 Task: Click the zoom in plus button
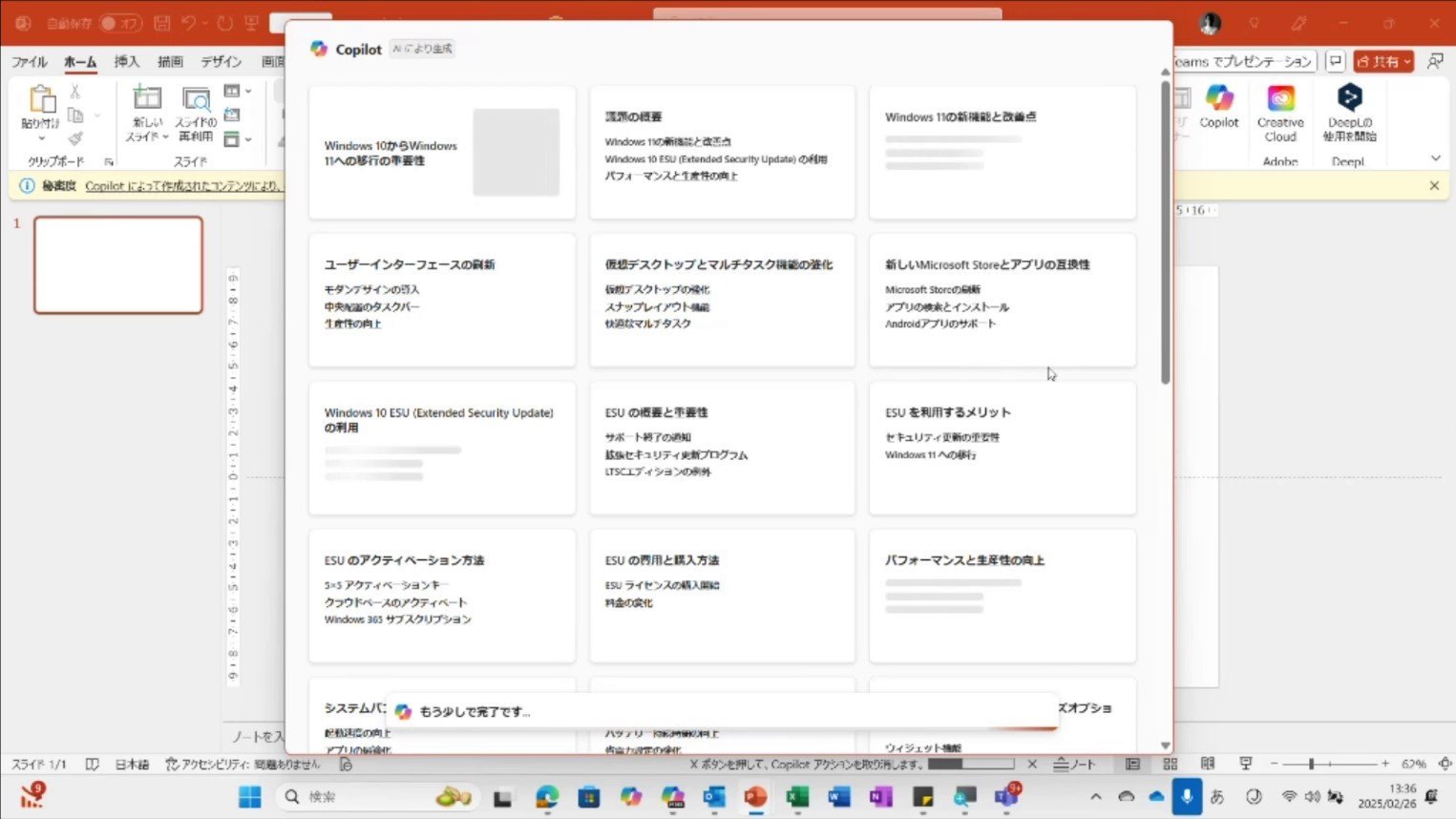tap(1385, 765)
